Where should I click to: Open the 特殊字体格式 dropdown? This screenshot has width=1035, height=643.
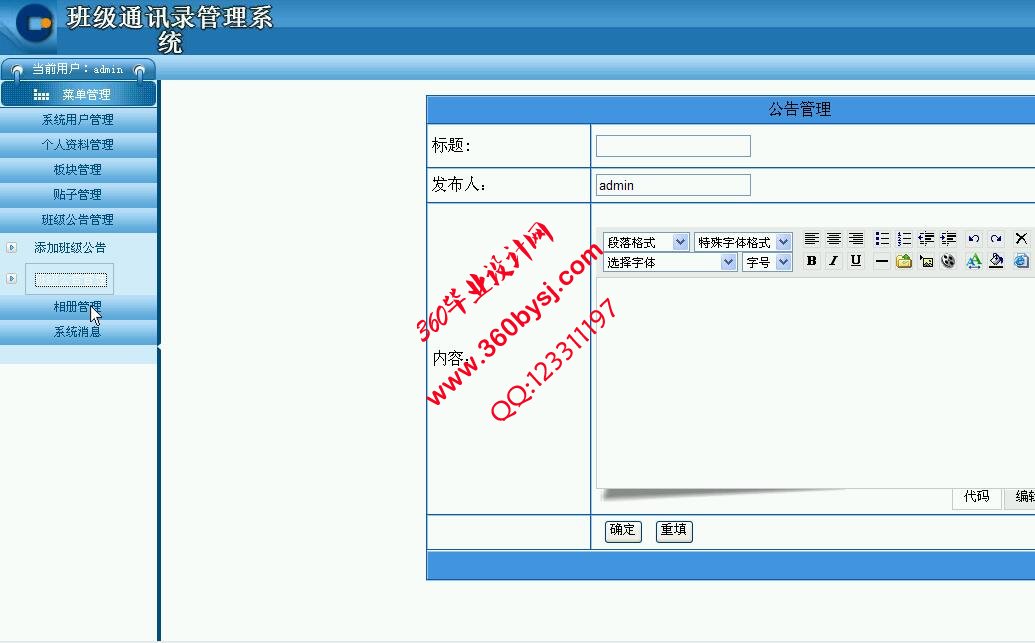point(743,242)
